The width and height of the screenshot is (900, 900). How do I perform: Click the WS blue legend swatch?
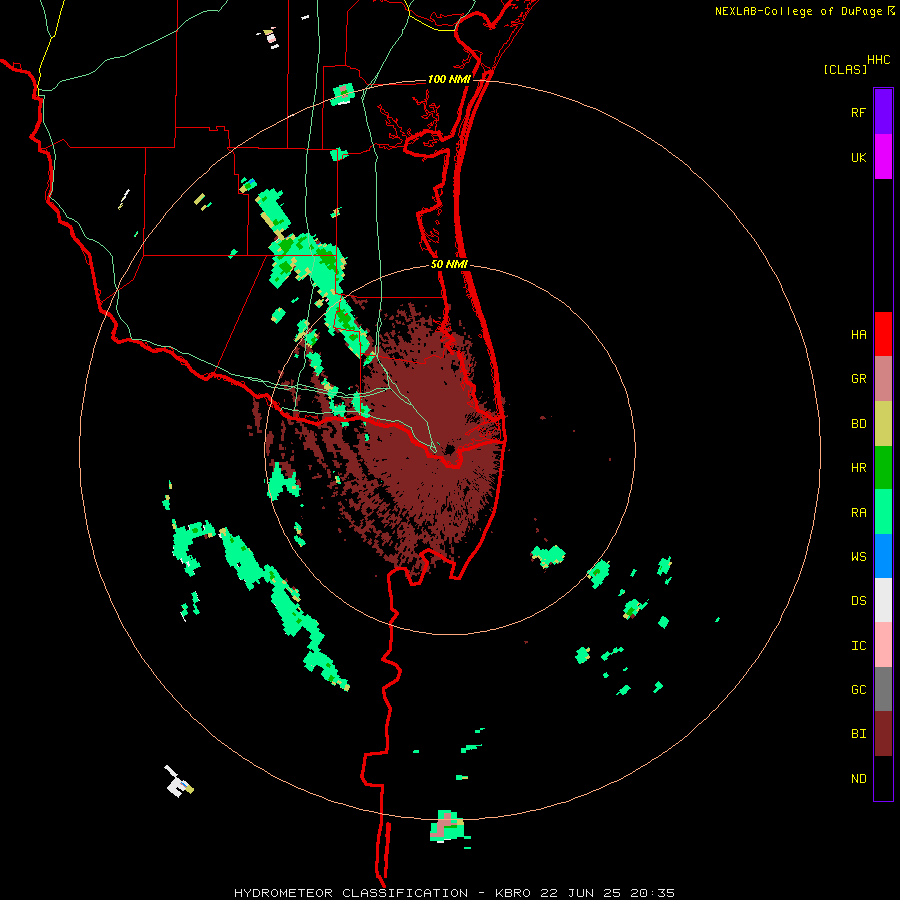pyautogui.click(x=883, y=556)
